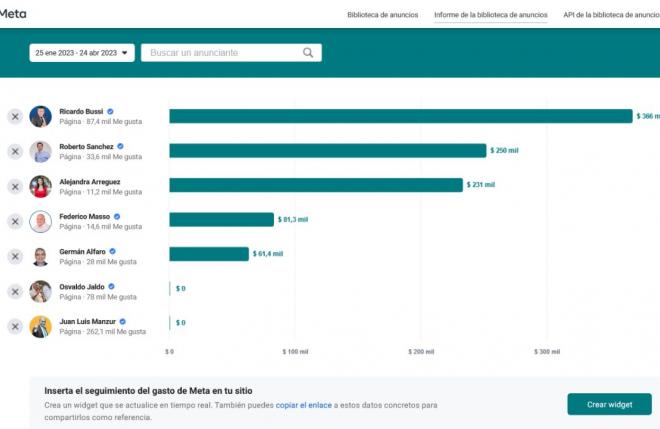This screenshot has height=429, width=660.
Task: Click the '$ 61,4 mil' value label
Action: tap(268, 253)
